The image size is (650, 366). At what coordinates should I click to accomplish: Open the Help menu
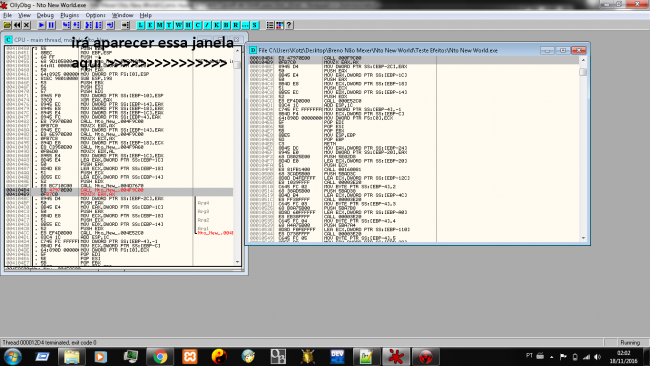click(x=146, y=15)
